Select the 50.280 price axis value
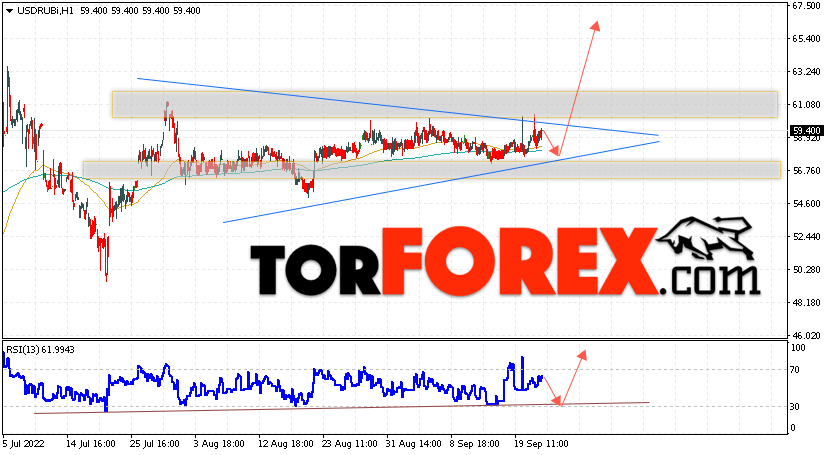828x455 pixels. click(806, 269)
